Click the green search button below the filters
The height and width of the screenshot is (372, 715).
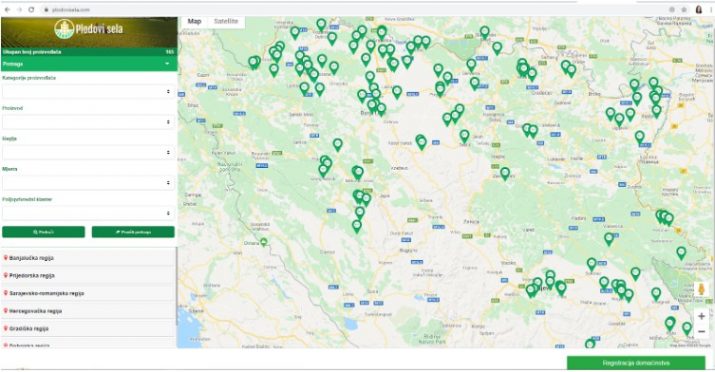tap(43, 232)
